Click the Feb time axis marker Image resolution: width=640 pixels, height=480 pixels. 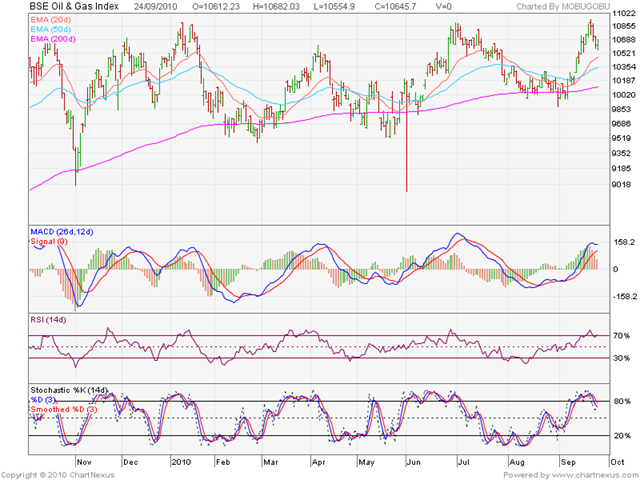coord(223,462)
